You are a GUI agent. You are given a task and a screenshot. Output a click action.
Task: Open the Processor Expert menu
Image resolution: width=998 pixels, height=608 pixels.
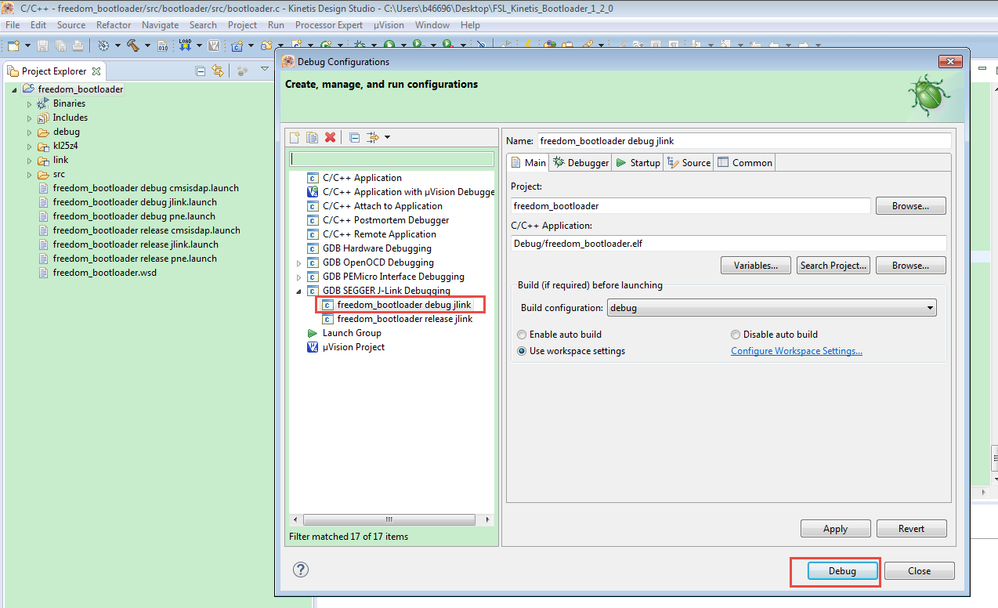point(328,25)
